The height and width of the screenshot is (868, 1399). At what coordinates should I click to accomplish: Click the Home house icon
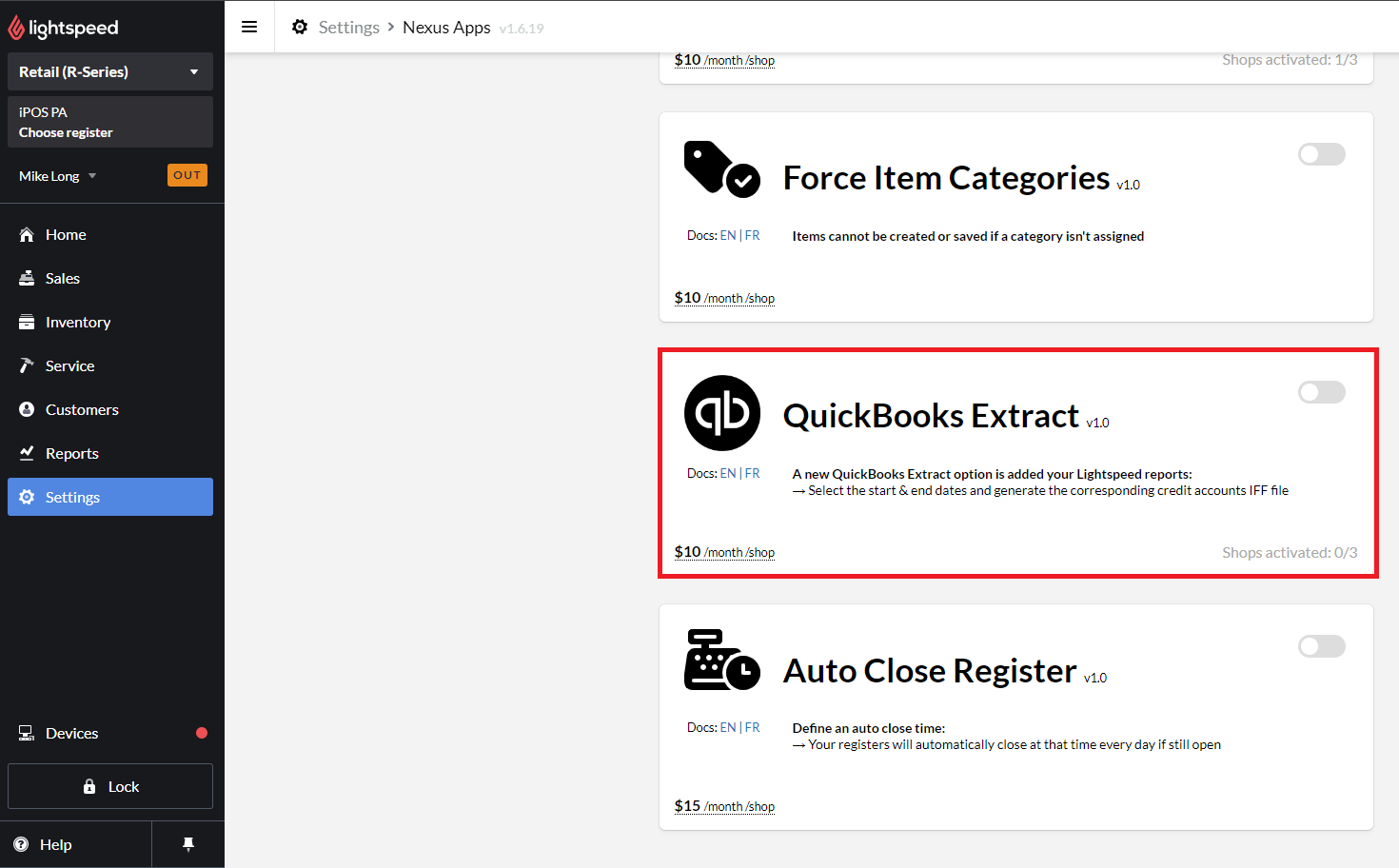tap(27, 234)
